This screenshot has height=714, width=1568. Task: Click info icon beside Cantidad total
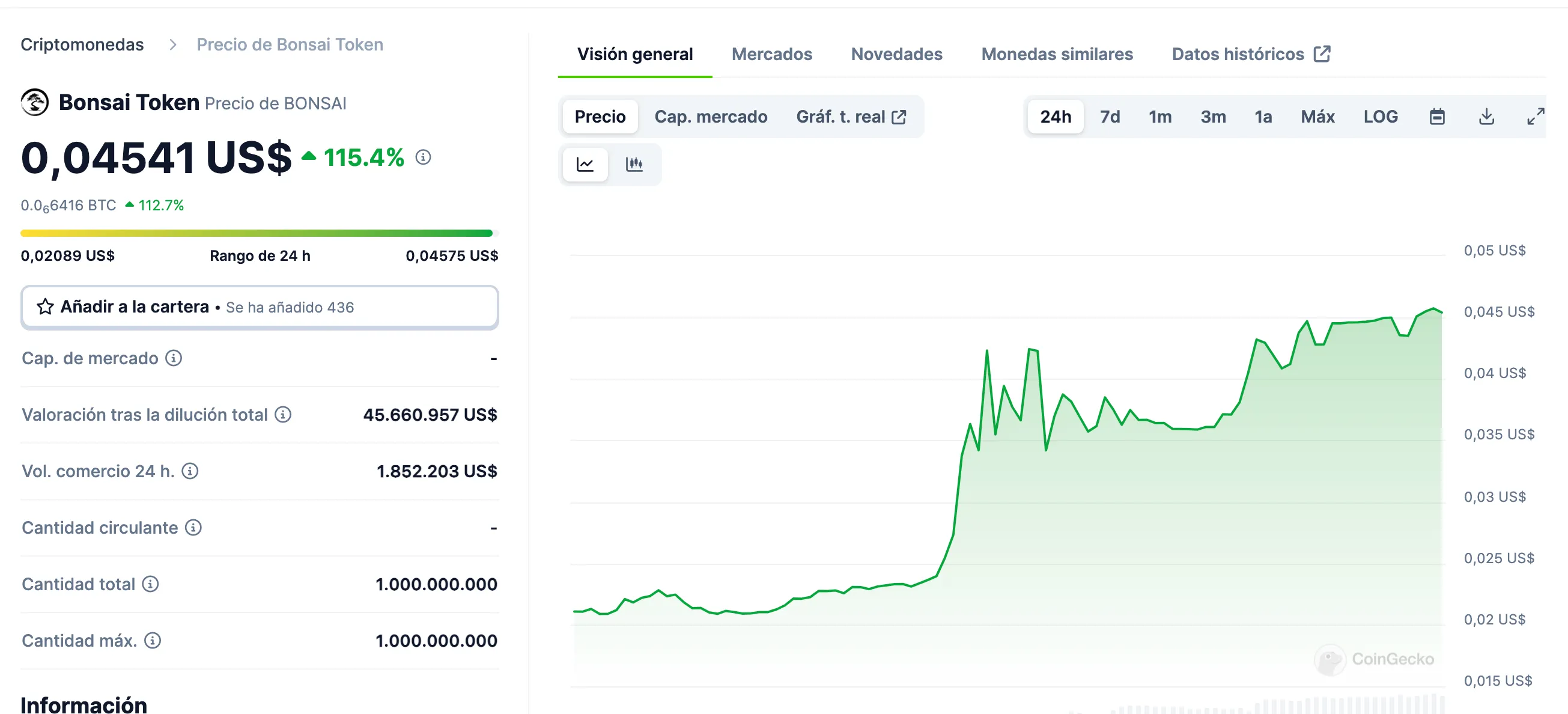click(x=150, y=584)
